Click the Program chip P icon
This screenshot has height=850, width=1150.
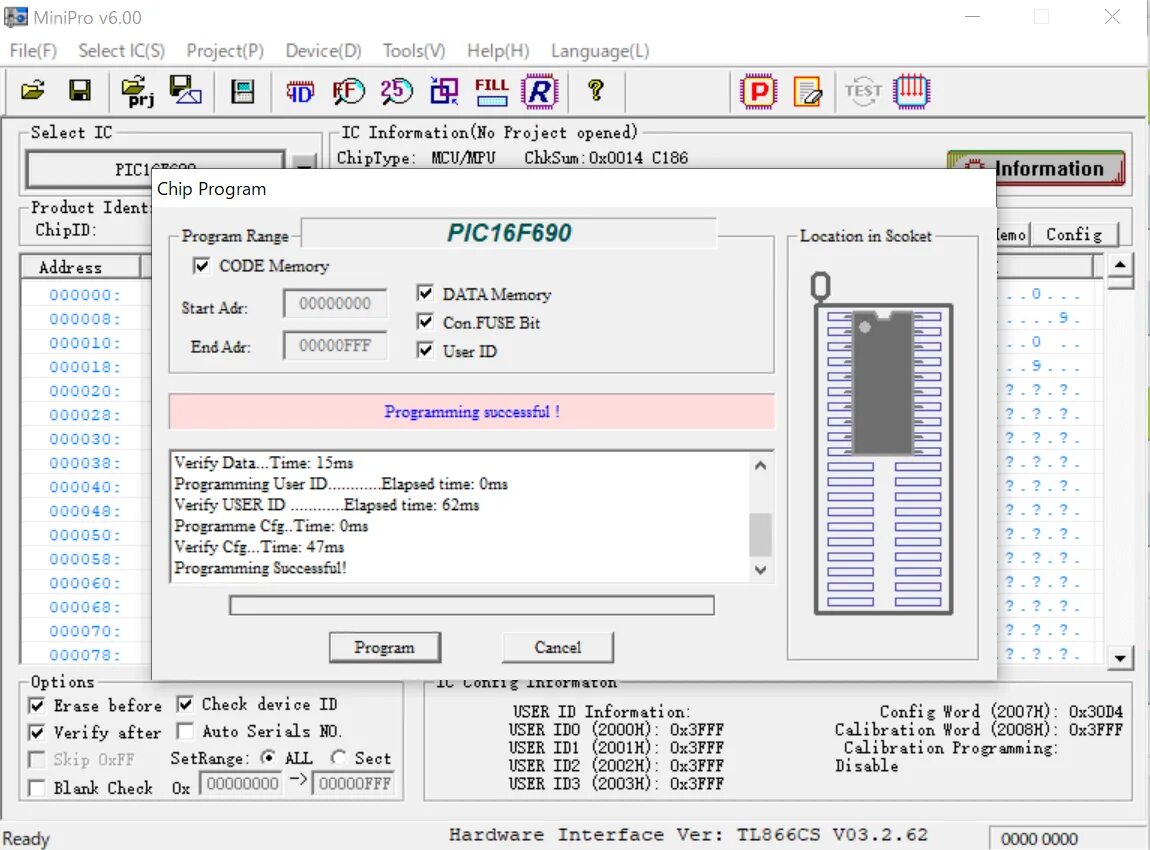[758, 92]
